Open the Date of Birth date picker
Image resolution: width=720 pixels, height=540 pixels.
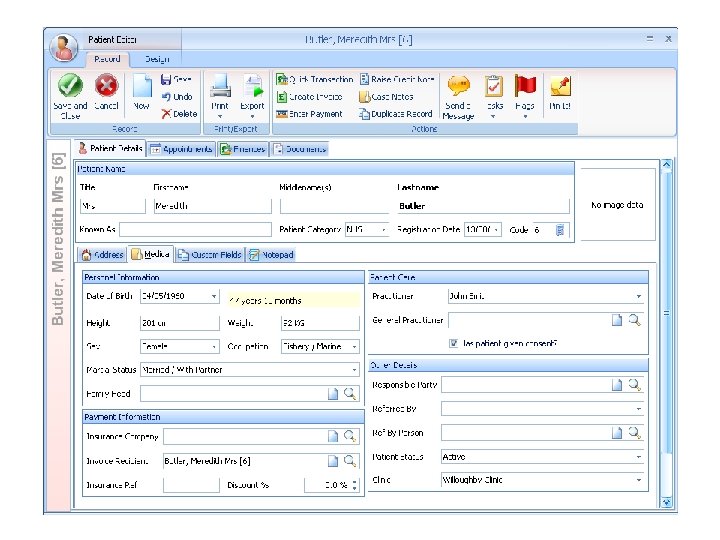click(x=213, y=297)
